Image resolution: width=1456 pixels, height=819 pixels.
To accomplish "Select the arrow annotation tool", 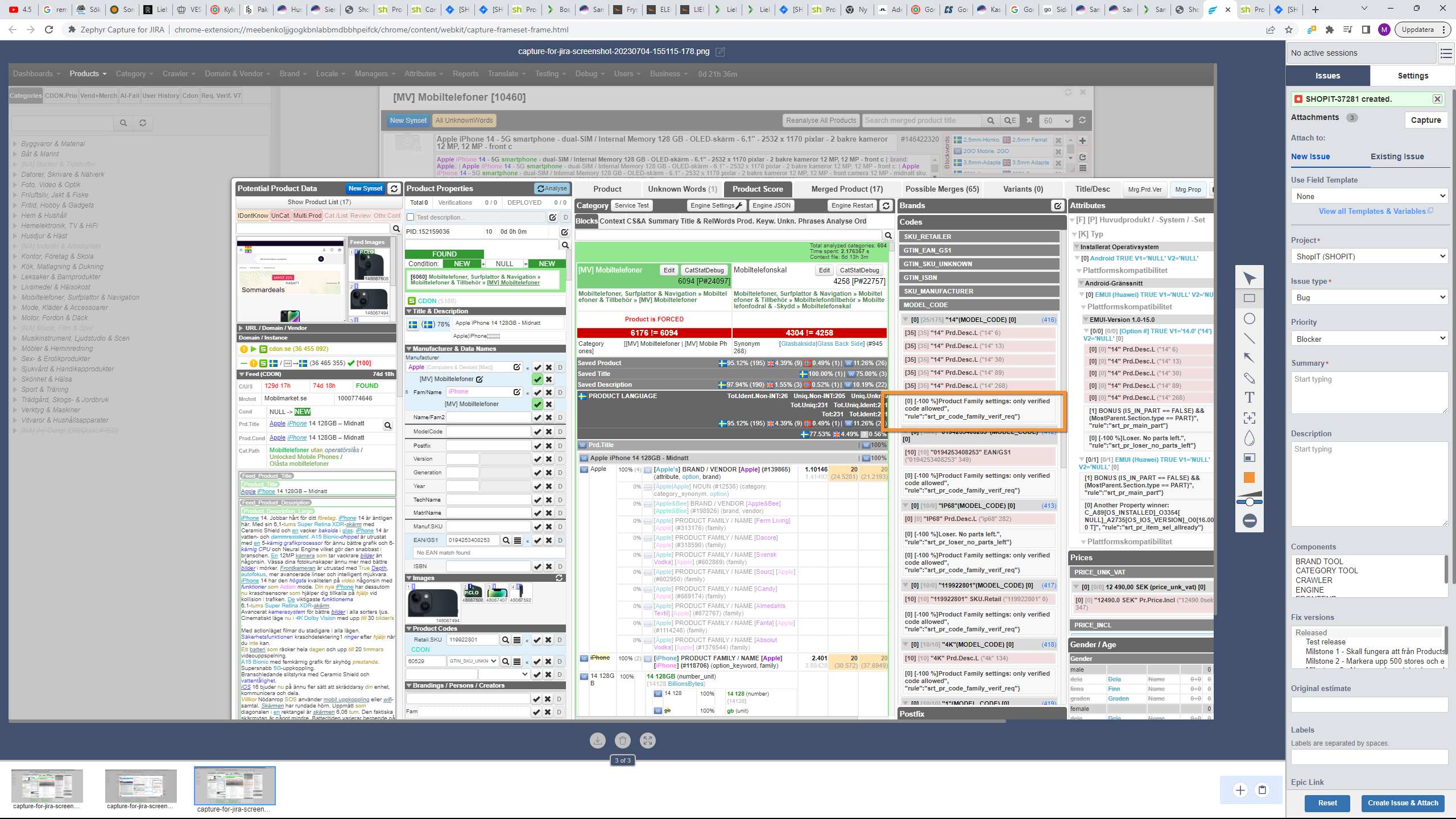I will pyautogui.click(x=1249, y=358).
